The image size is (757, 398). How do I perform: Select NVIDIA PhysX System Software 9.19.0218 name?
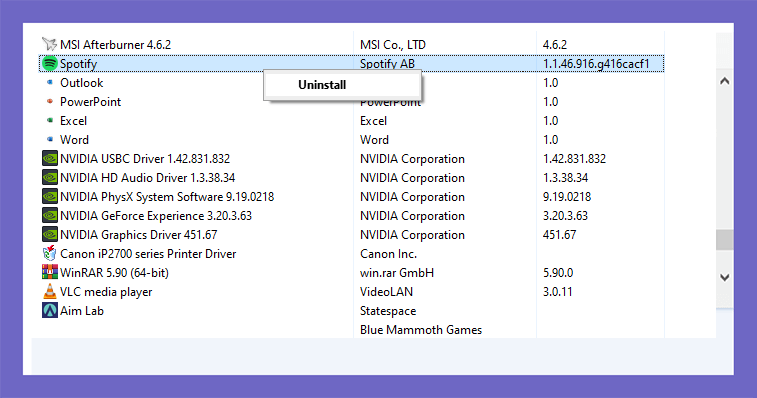click(167, 197)
